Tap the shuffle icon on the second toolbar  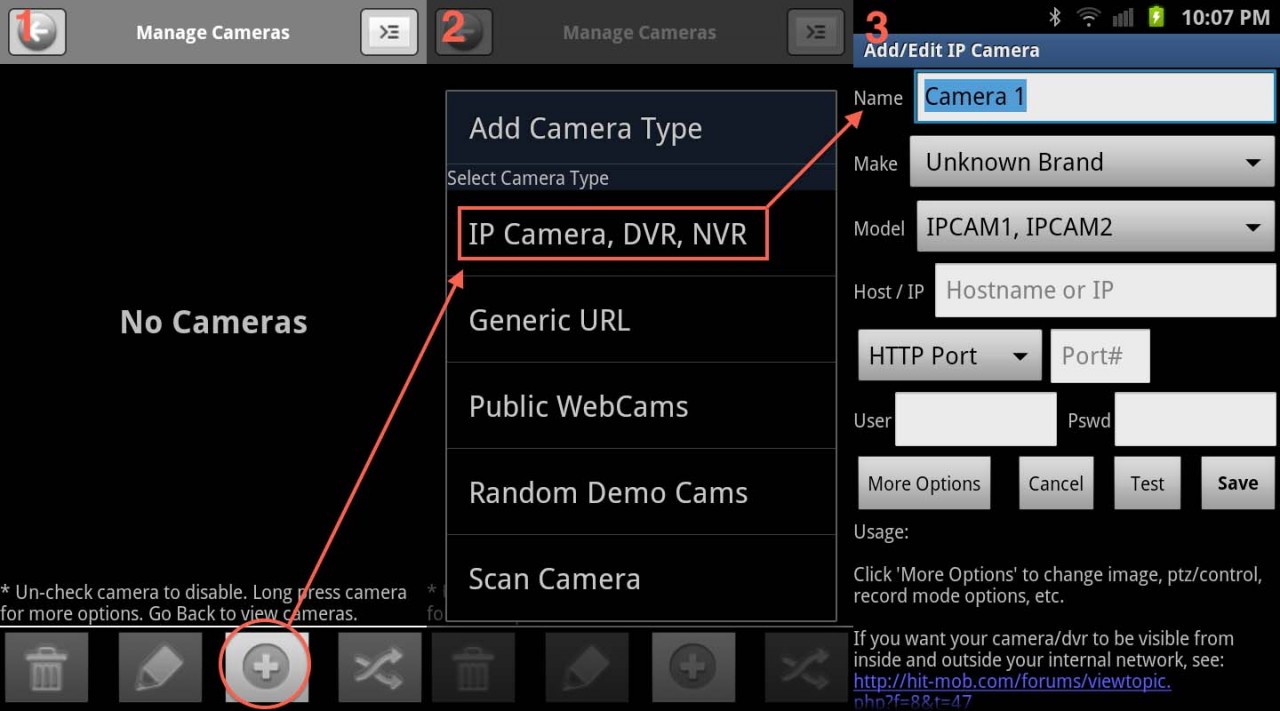pos(805,666)
